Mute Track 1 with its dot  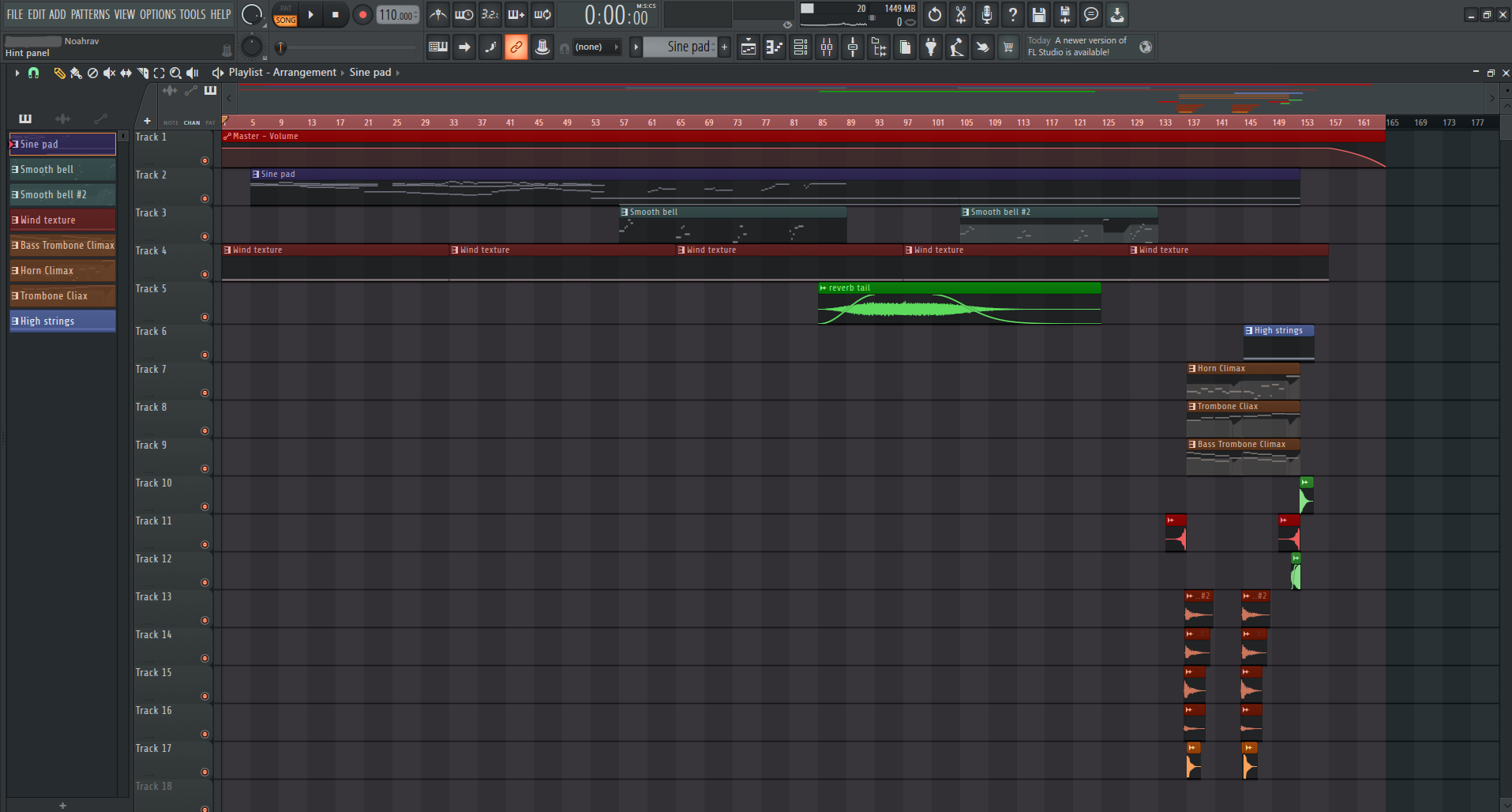pos(205,161)
